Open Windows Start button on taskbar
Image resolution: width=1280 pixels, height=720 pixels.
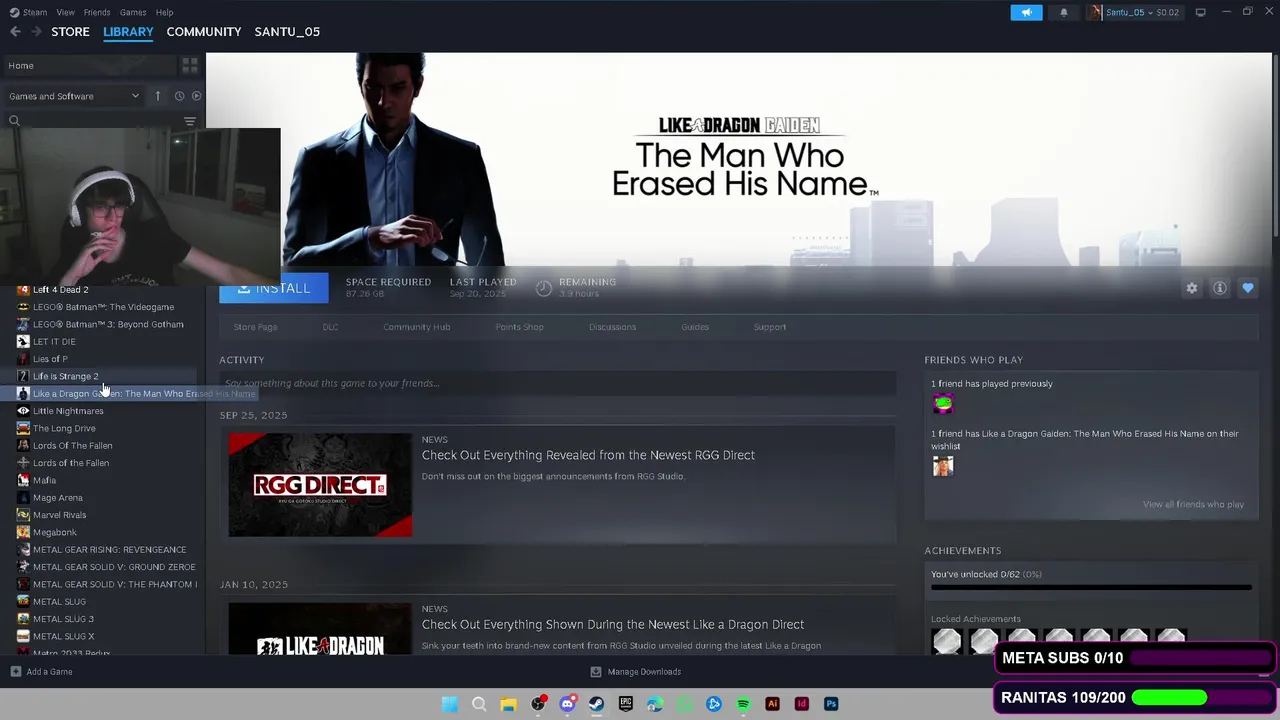[x=450, y=704]
